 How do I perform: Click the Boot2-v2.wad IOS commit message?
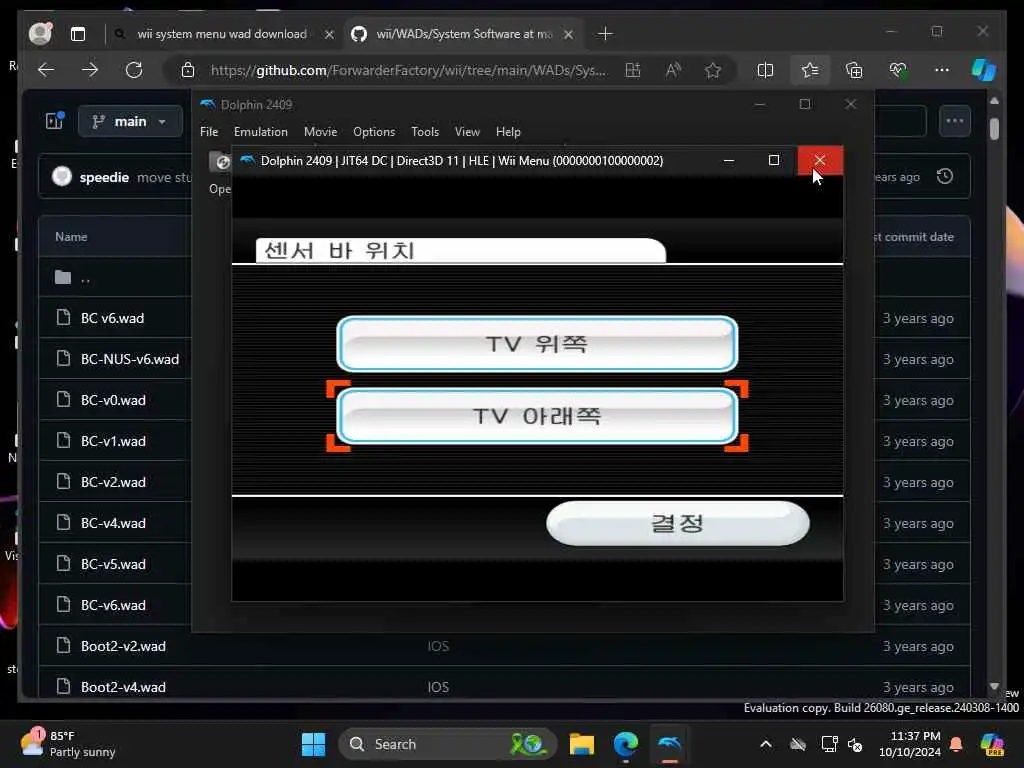[438, 646]
